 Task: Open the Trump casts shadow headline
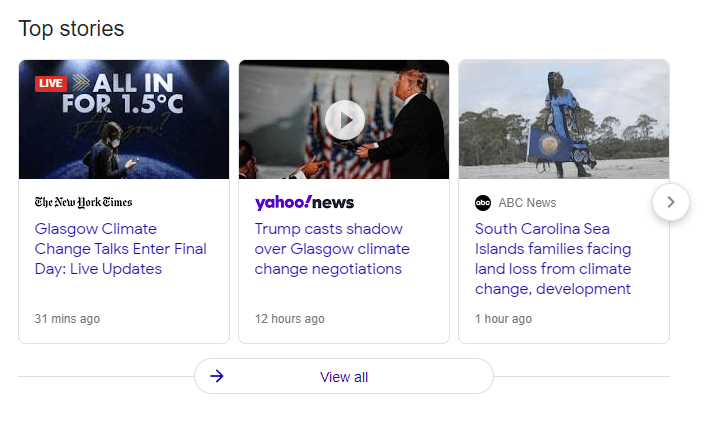[332, 249]
